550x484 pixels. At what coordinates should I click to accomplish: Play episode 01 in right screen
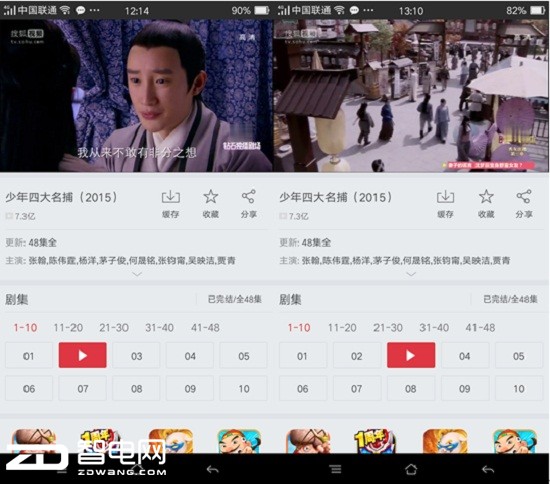coord(303,356)
